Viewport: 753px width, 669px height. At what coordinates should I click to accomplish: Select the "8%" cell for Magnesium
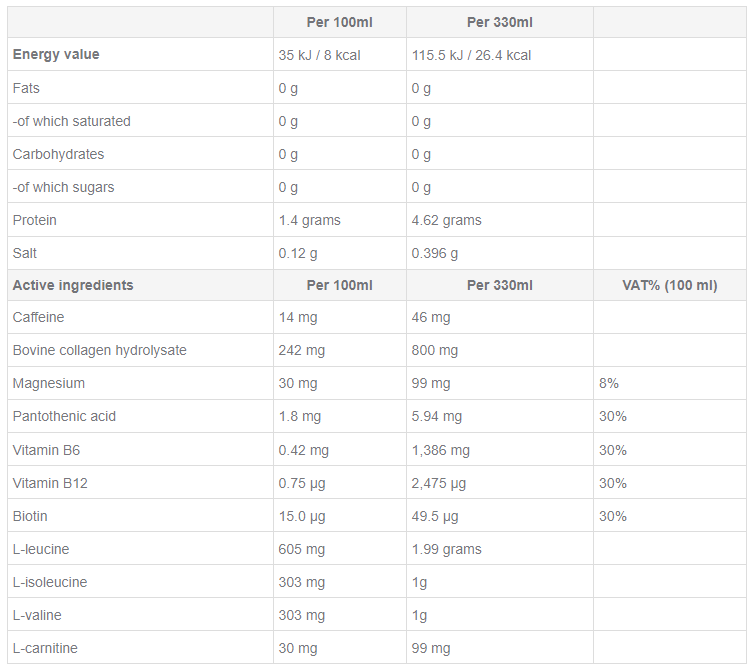click(x=609, y=383)
